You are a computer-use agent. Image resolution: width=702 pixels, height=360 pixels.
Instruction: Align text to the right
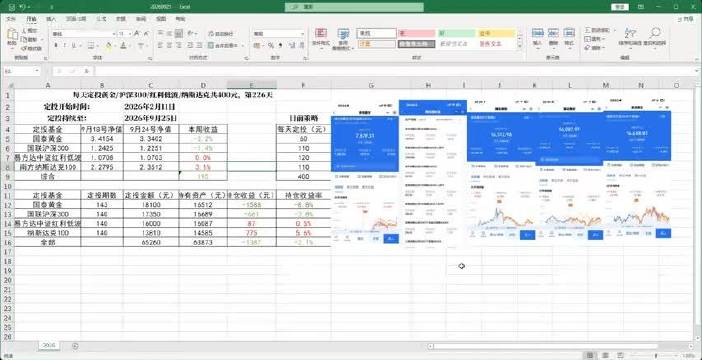[x=179, y=45]
